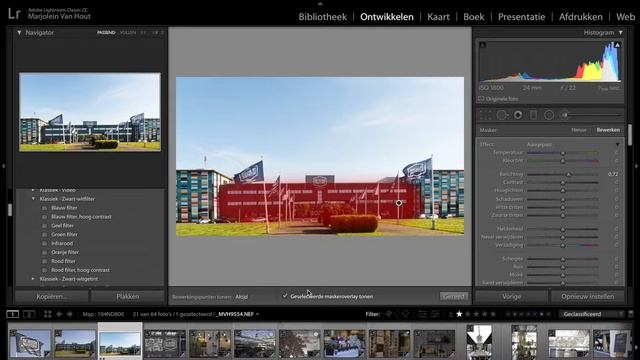The image size is (640, 360).
Task: Filter by one star rating
Action: (x=459, y=314)
